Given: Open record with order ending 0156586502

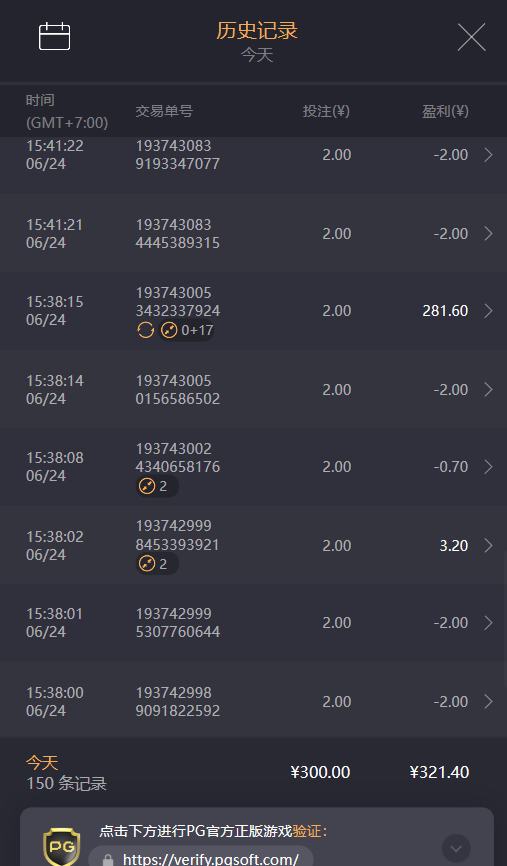Looking at the screenshot, I should (x=254, y=389).
